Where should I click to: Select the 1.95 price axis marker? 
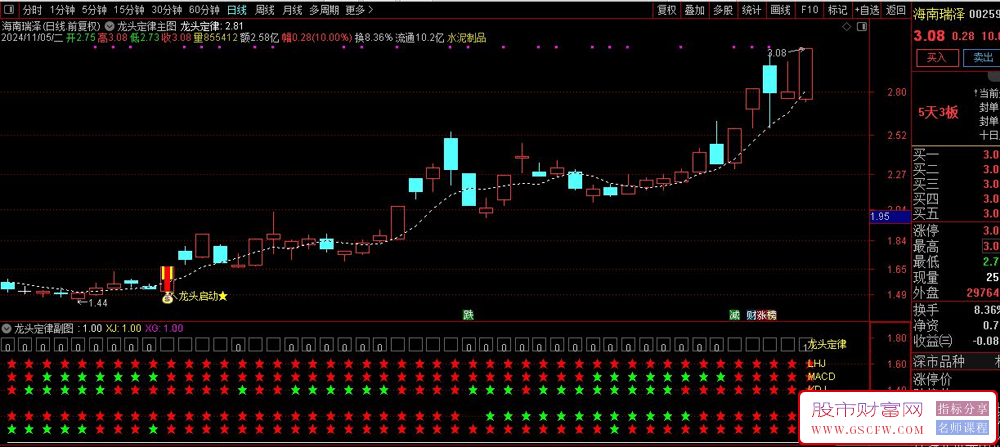(889, 217)
